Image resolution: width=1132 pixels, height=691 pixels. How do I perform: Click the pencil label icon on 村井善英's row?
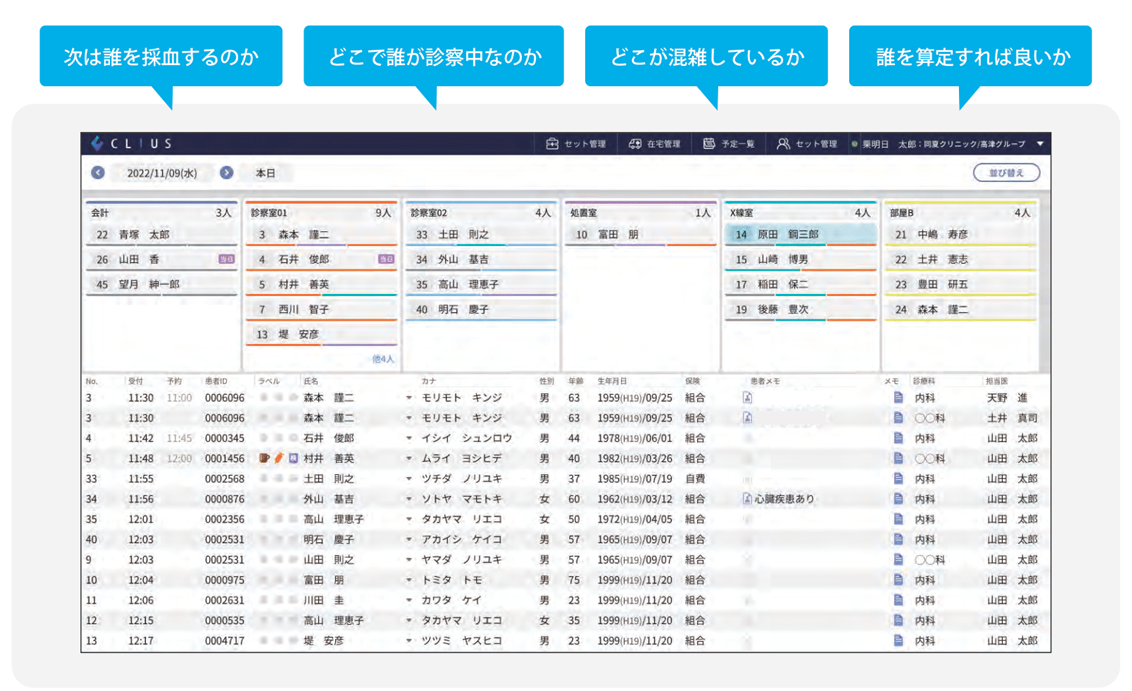click(x=278, y=460)
